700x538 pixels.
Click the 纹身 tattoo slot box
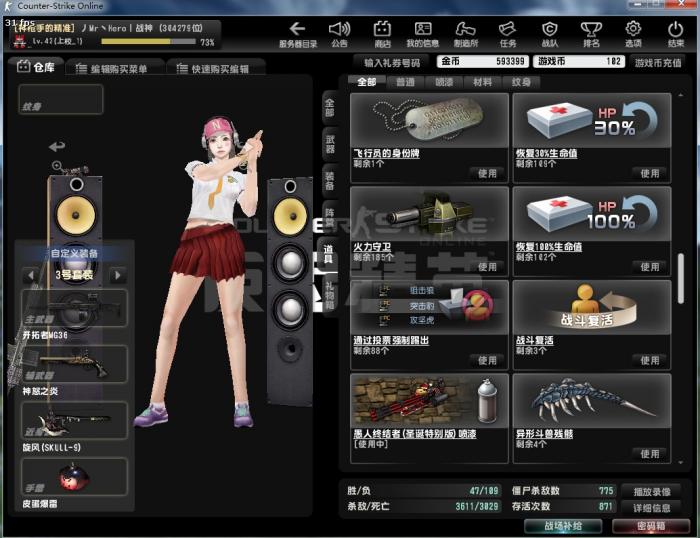(x=61, y=100)
